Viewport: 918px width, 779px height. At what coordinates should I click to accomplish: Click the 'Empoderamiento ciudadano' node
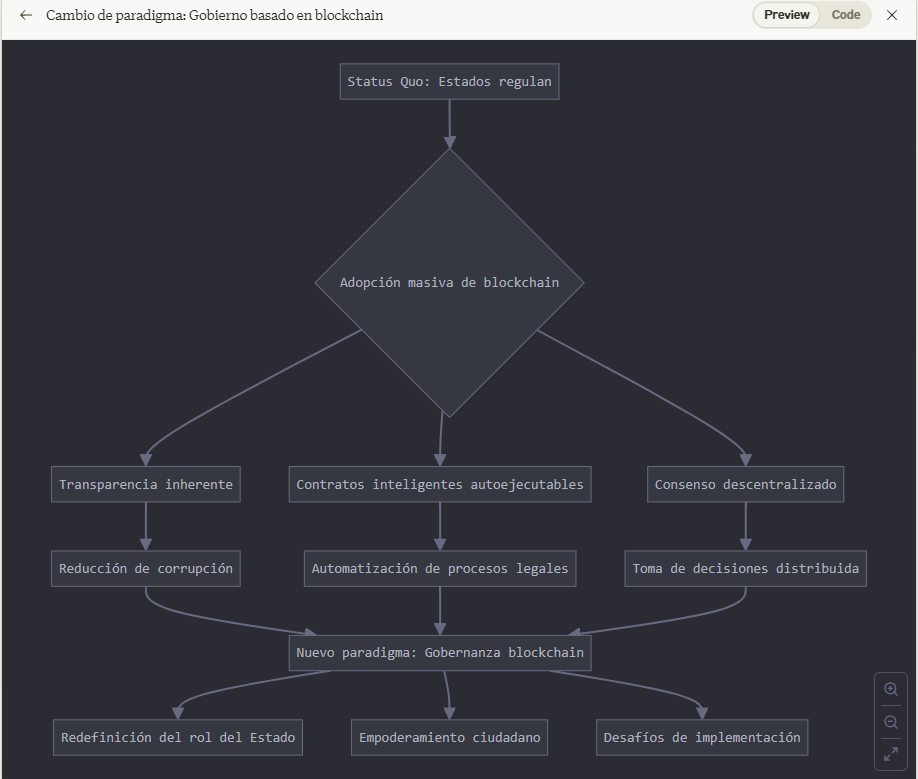[x=450, y=737]
